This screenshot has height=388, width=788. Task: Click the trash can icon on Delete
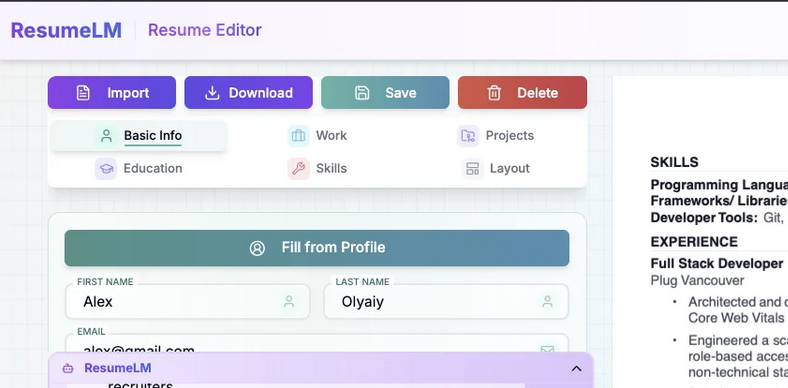pyautogui.click(x=494, y=93)
